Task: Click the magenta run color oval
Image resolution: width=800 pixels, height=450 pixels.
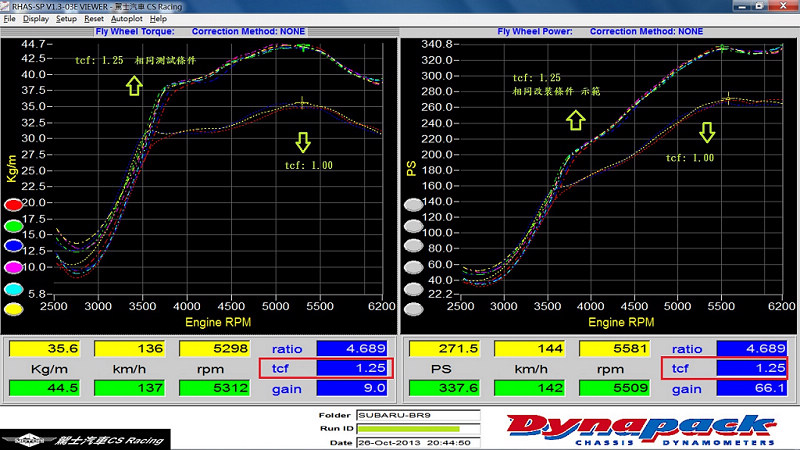Action: 14,267
